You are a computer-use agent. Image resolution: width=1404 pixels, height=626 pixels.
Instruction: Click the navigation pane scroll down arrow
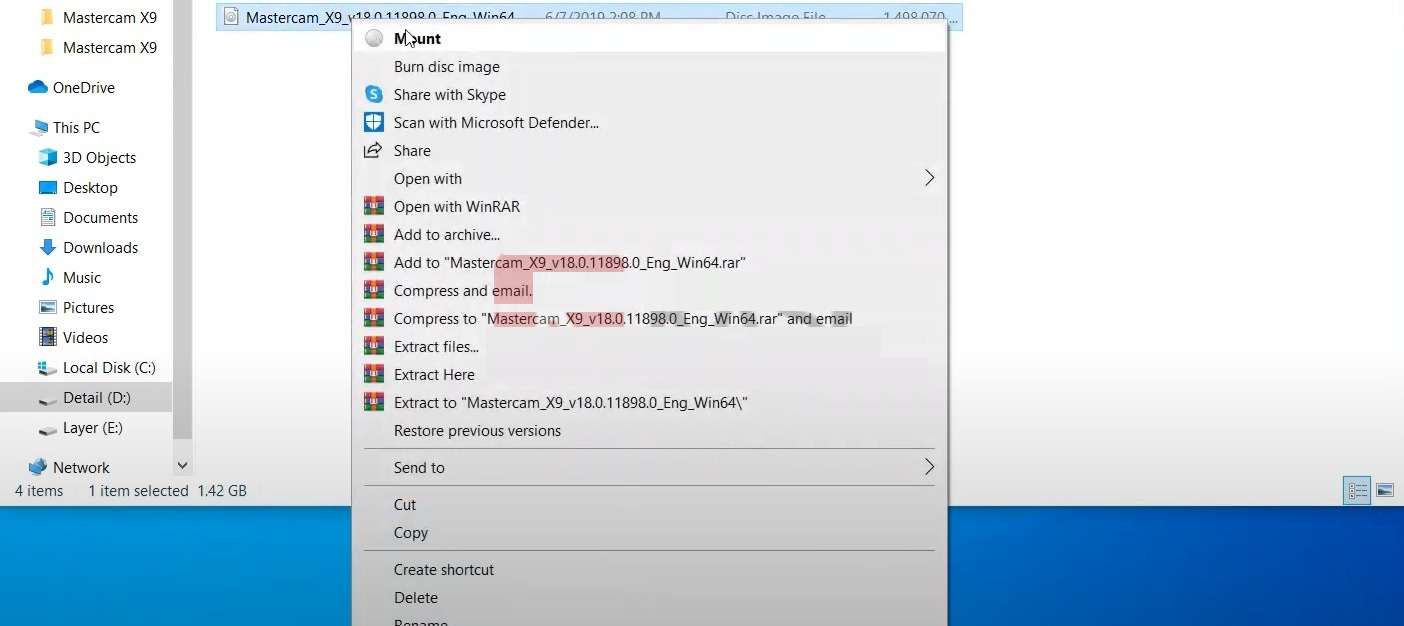(x=182, y=465)
